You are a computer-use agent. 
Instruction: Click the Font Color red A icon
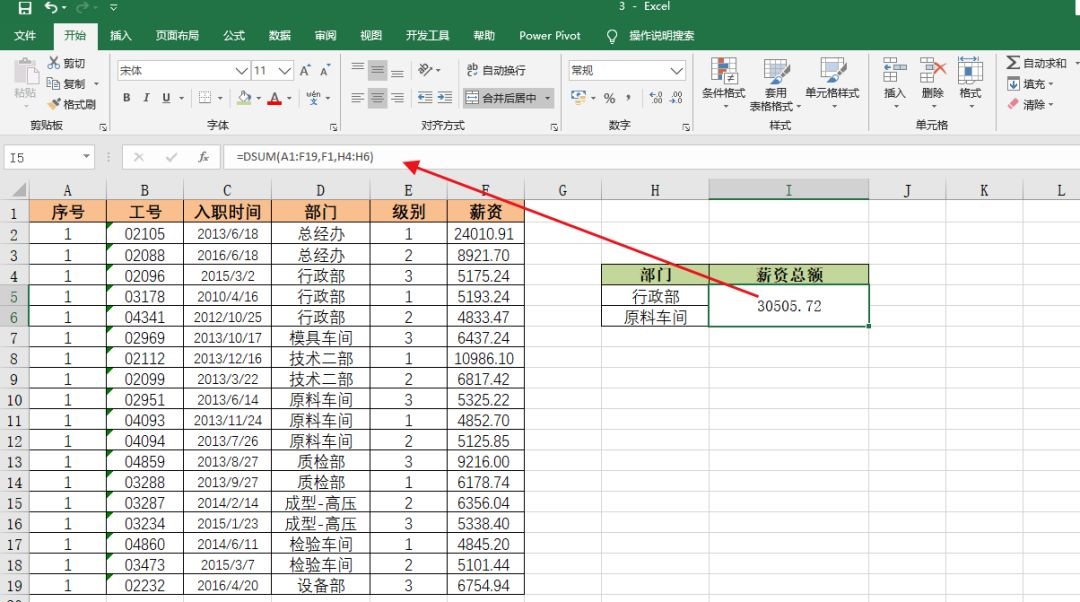tap(275, 98)
